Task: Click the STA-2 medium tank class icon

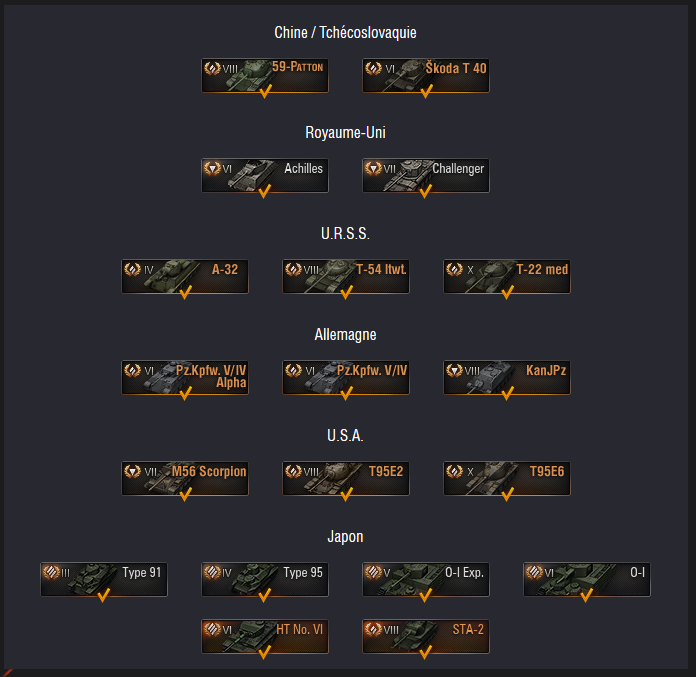Action: (x=373, y=629)
